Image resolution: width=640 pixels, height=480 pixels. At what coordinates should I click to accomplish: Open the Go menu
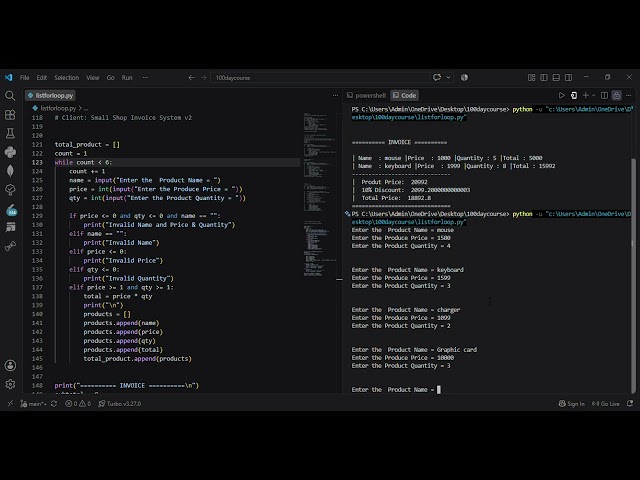point(111,78)
